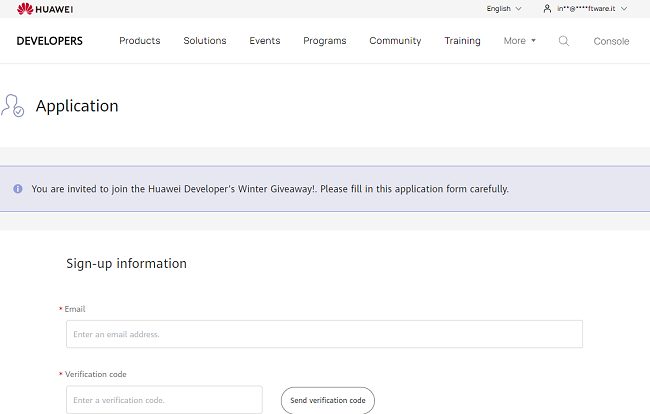Click the DEVELOPERS home link

pyautogui.click(x=50, y=41)
